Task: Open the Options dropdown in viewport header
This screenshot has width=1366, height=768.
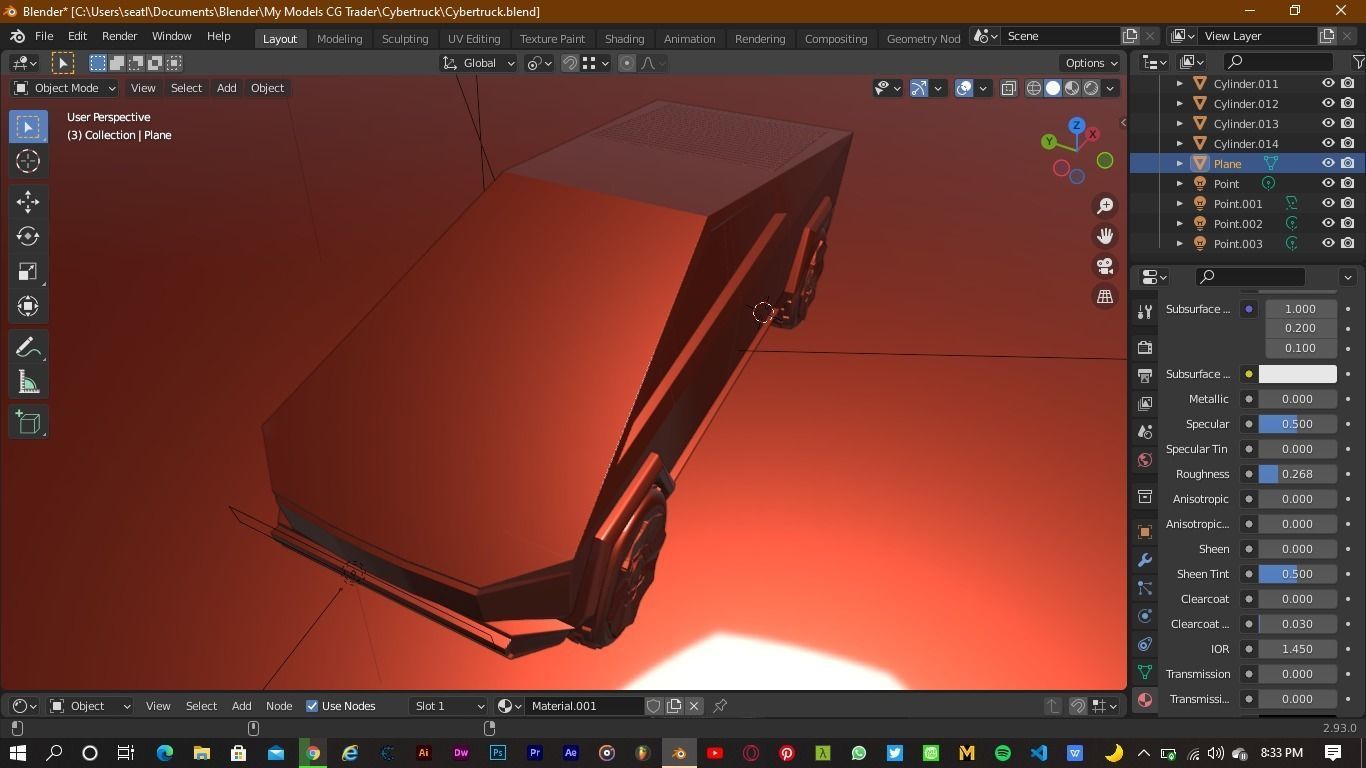Action: pyautogui.click(x=1091, y=63)
